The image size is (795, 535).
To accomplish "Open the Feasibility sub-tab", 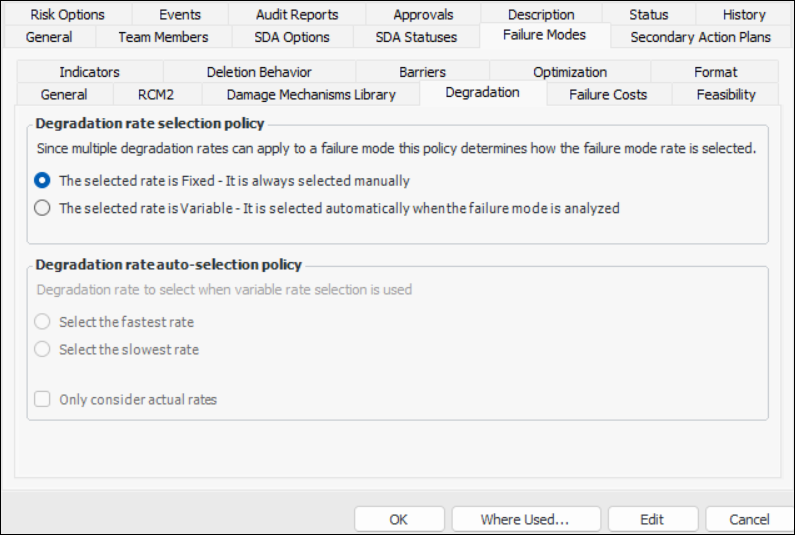I will point(724,95).
